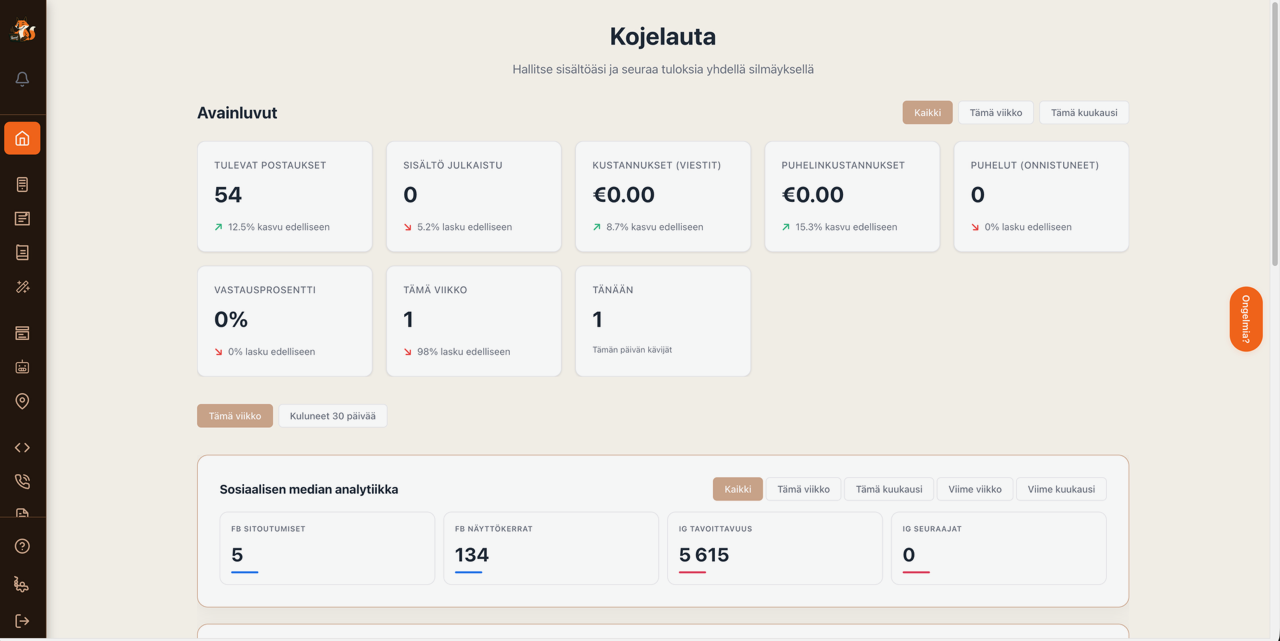Screen dimensions: 1280x641
Task: Select the Kaikki filter in Avainluvut
Action: 926,112
